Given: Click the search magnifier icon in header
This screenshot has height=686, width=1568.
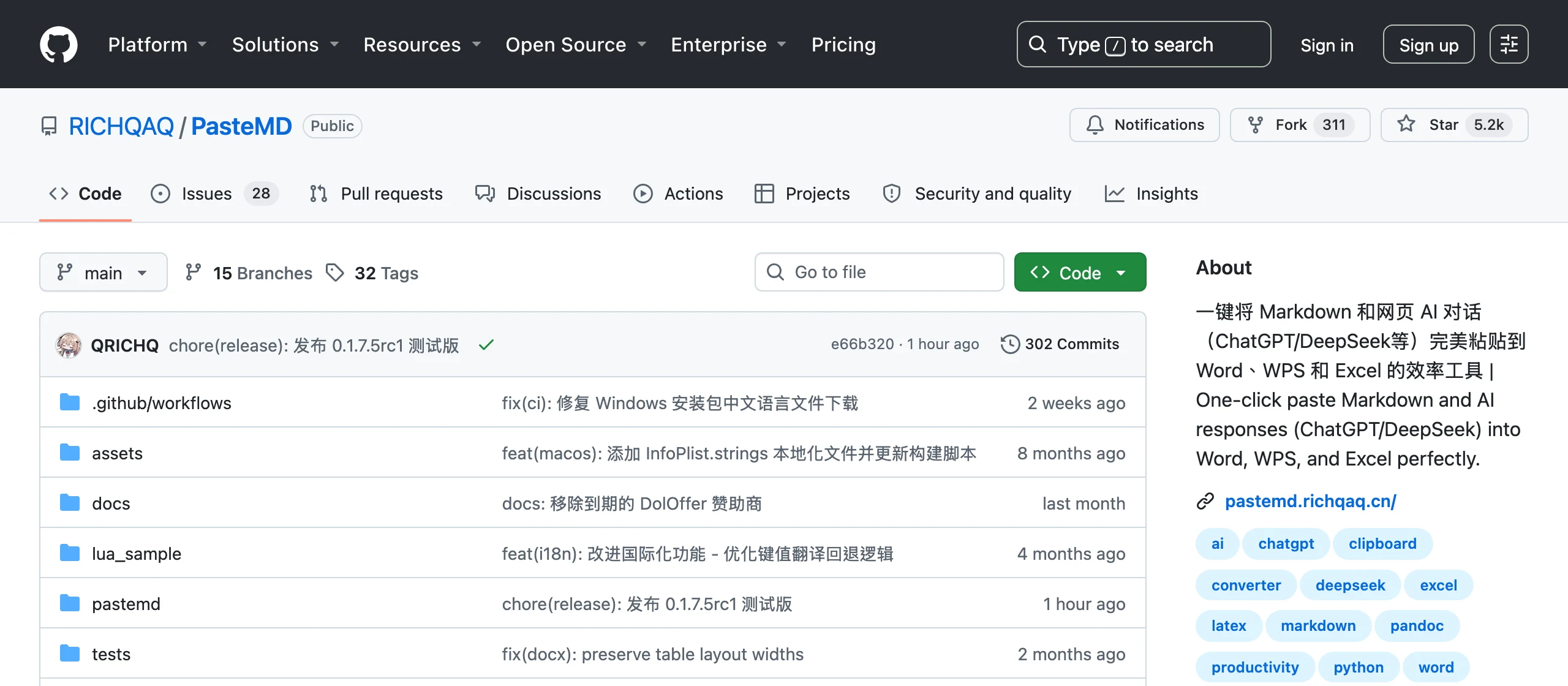Looking at the screenshot, I should 1037,44.
